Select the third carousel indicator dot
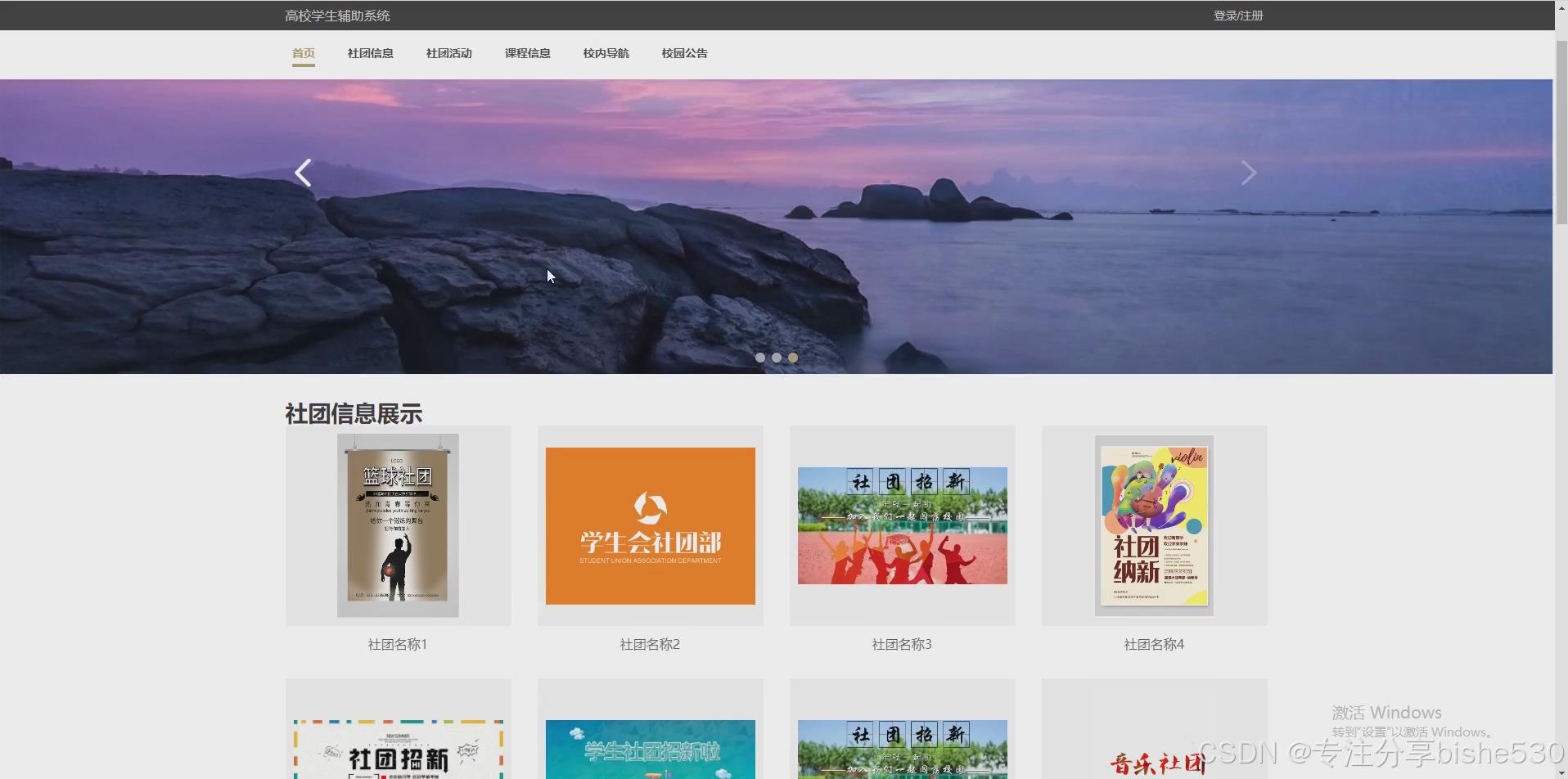The width and height of the screenshot is (1568, 779). (793, 358)
